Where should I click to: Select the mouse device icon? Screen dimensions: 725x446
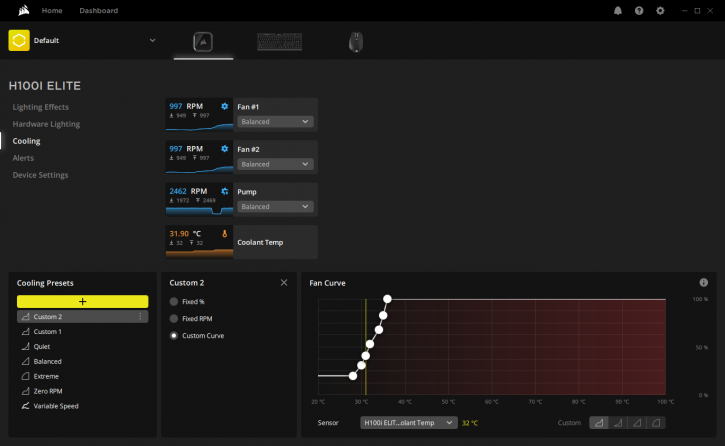(356, 42)
